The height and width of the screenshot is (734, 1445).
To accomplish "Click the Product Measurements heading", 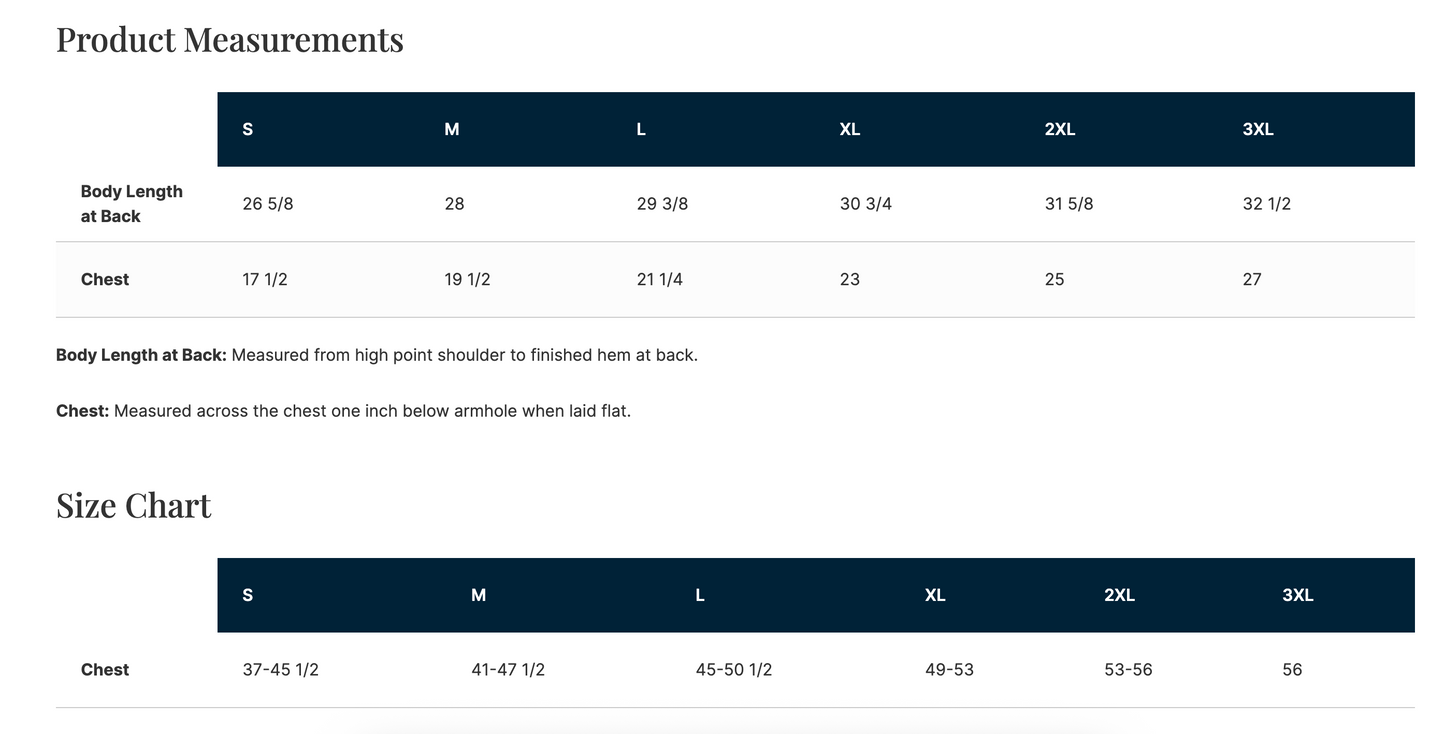I will click(230, 40).
